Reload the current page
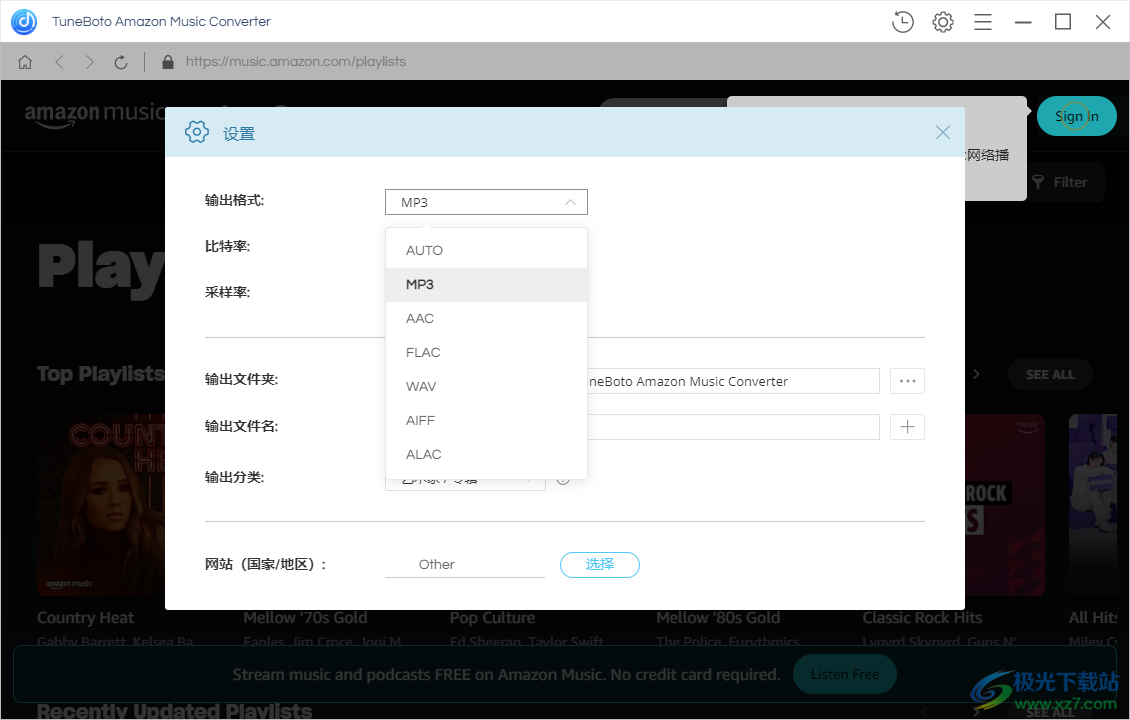The height and width of the screenshot is (720, 1130). (121, 62)
